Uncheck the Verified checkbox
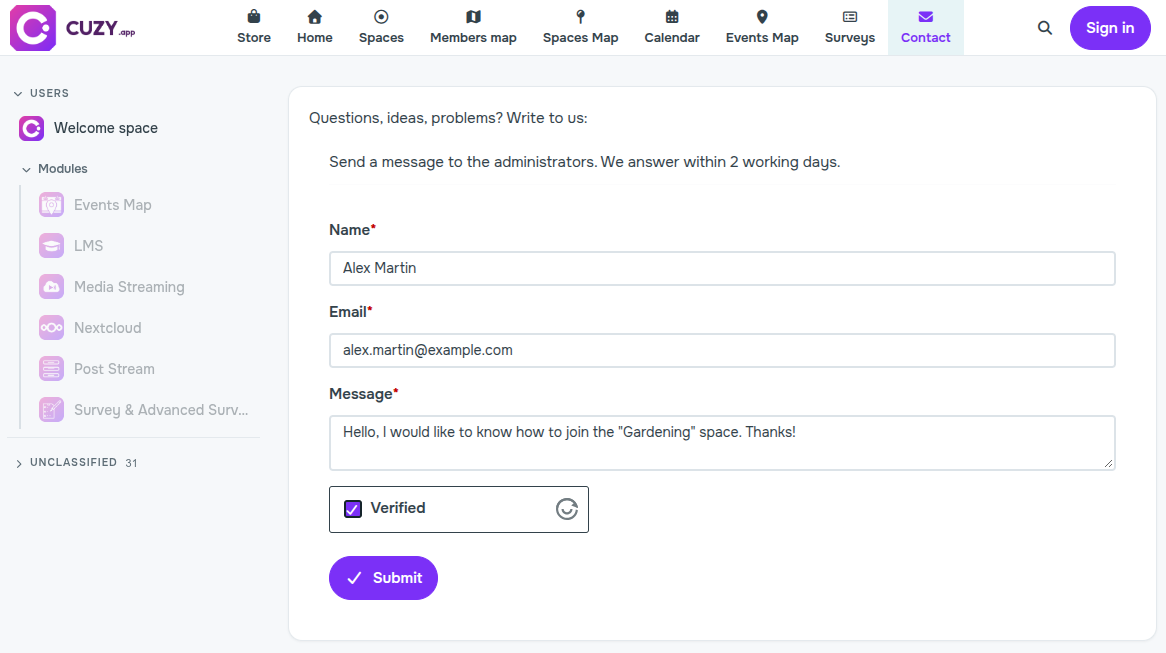Viewport: 1166px width, 653px height. coord(352,509)
